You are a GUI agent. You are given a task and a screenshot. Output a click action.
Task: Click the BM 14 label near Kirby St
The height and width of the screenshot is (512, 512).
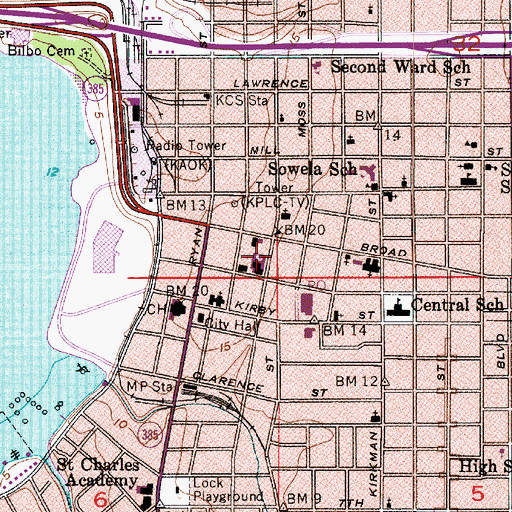tap(345, 330)
